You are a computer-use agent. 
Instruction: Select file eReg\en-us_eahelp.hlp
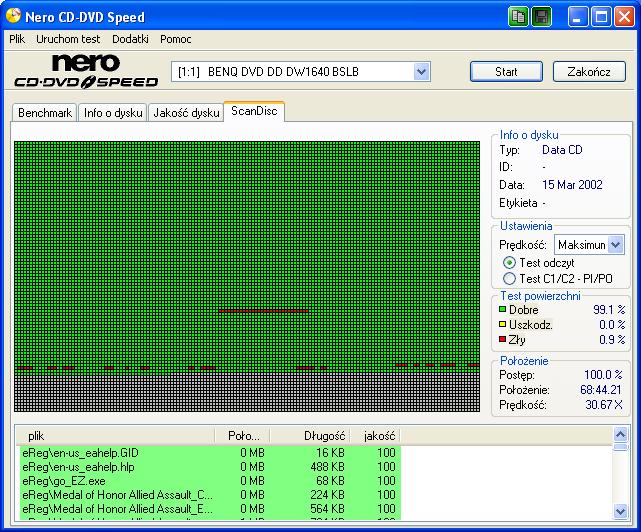[210, 467]
